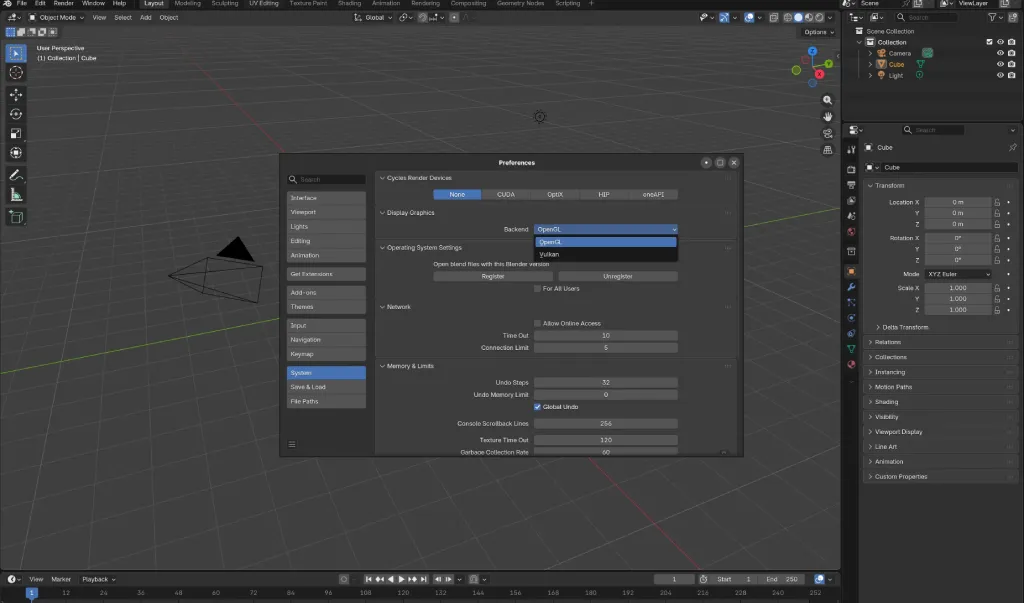The height and width of the screenshot is (603, 1024).
Task: Open the File menu
Action: (x=22, y=3)
